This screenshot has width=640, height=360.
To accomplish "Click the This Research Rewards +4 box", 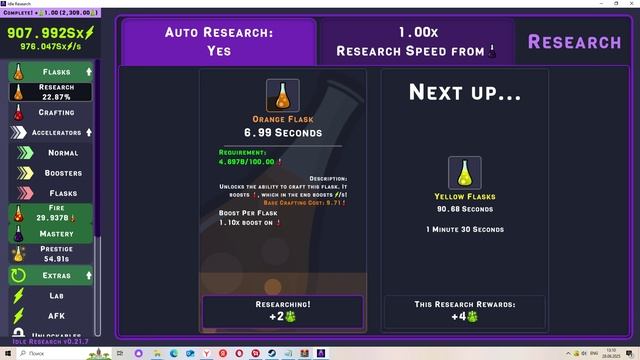I will tap(464, 312).
